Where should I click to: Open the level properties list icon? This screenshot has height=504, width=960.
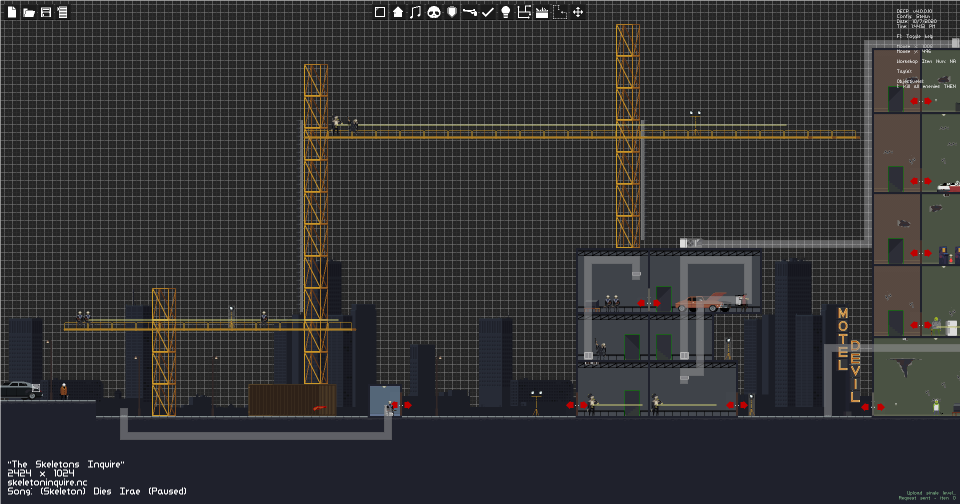pos(62,12)
